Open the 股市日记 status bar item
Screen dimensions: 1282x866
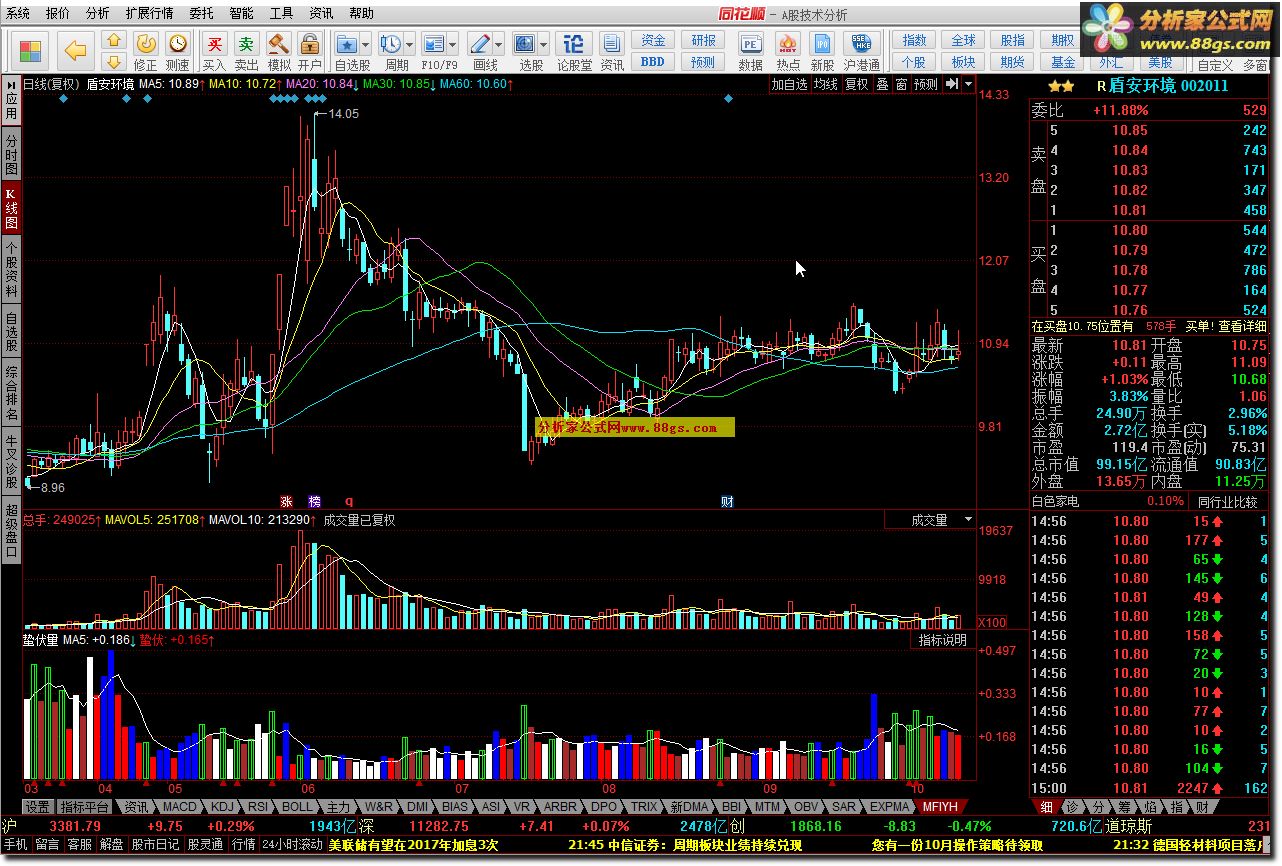pyautogui.click(x=155, y=844)
